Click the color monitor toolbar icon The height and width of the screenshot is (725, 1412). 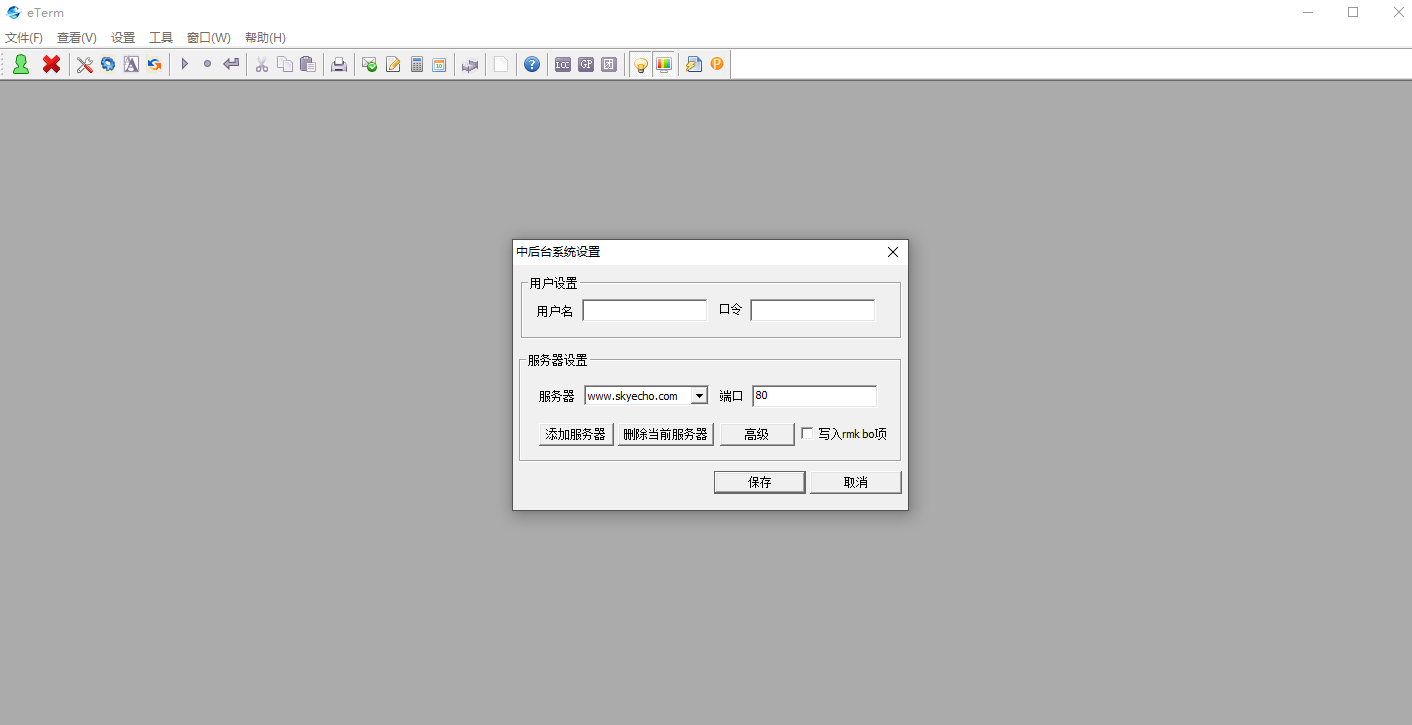(663, 64)
